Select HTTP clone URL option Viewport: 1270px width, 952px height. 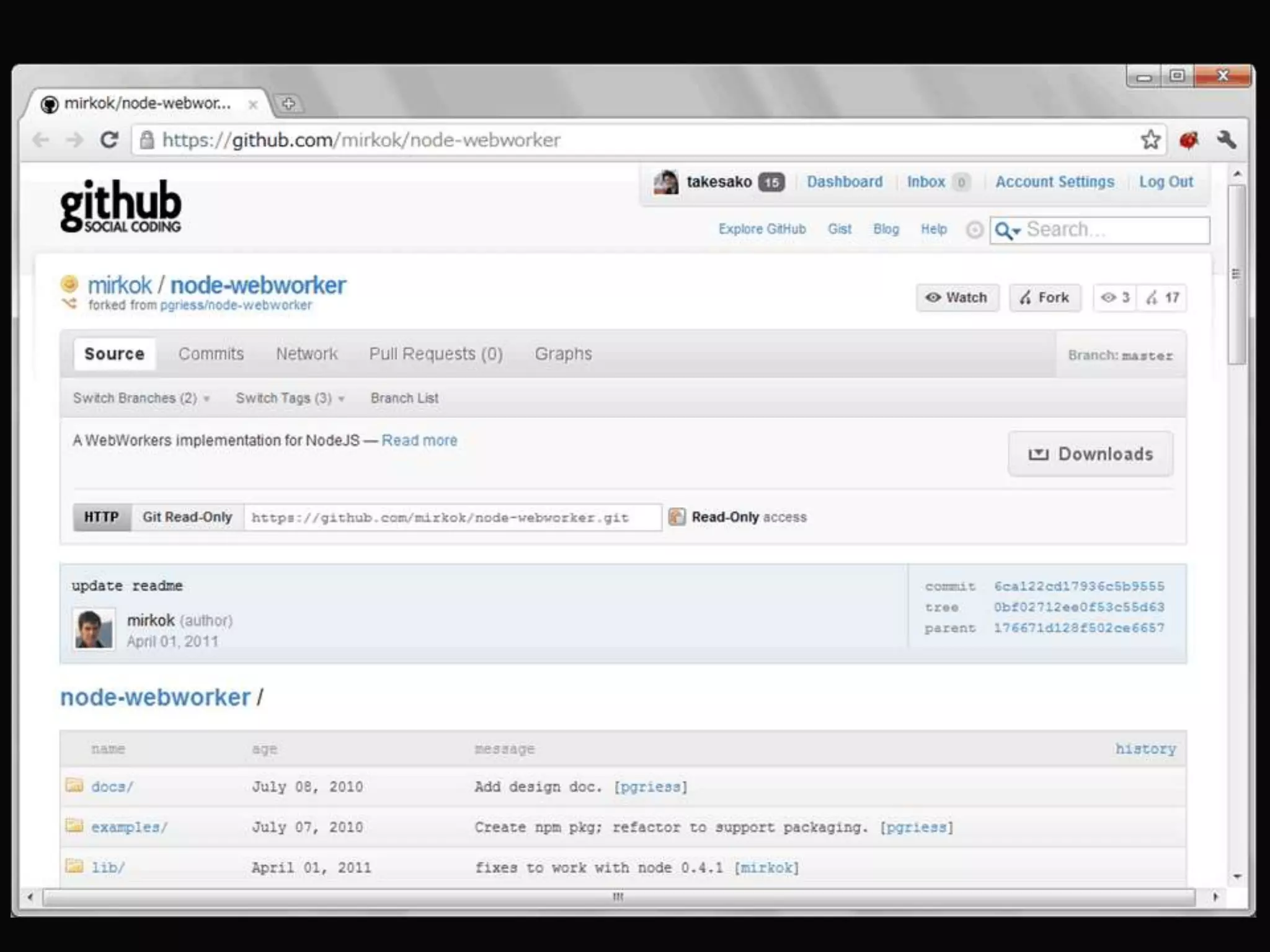coord(102,517)
